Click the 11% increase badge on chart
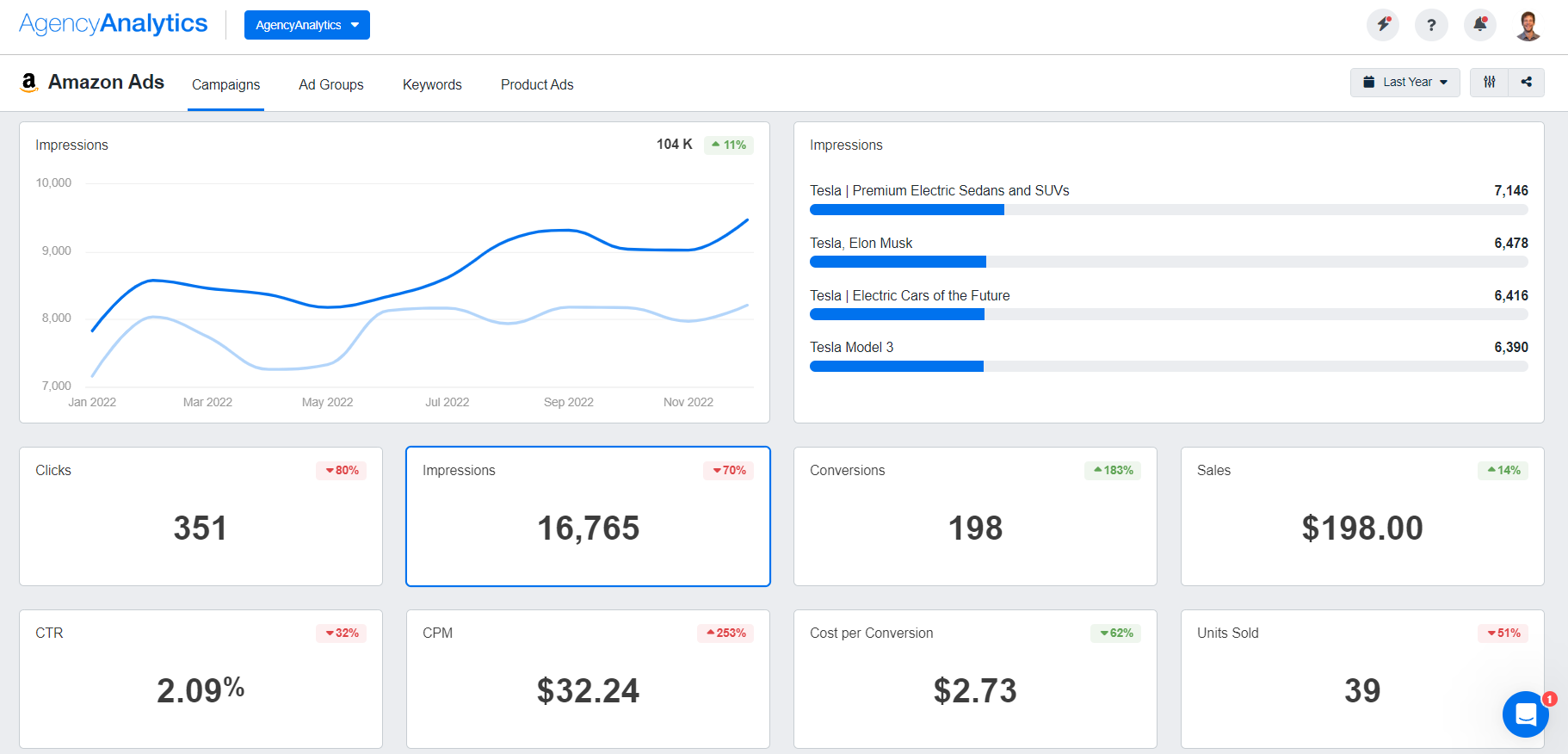 (x=729, y=145)
